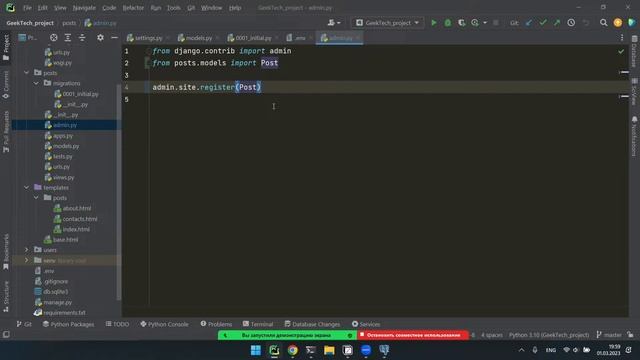
Task: Click the Profile run icon
Action: pos(475,23)
